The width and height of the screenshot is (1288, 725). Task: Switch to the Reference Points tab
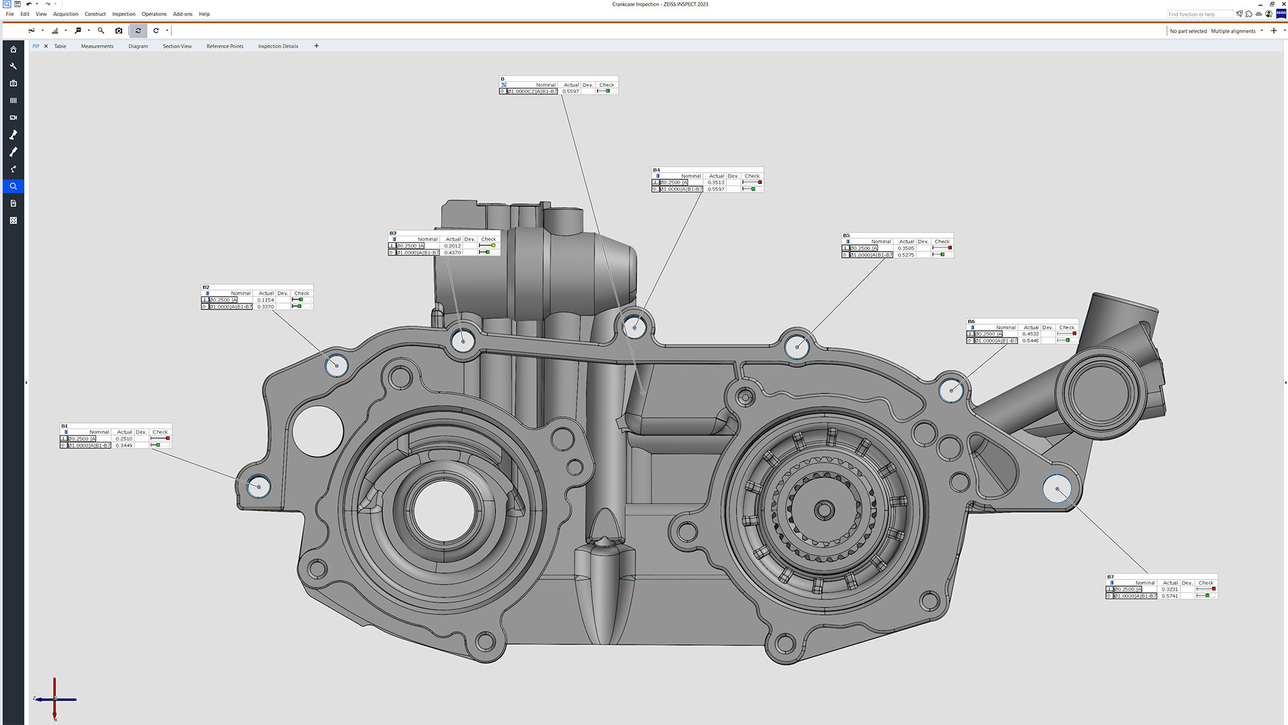224,46
